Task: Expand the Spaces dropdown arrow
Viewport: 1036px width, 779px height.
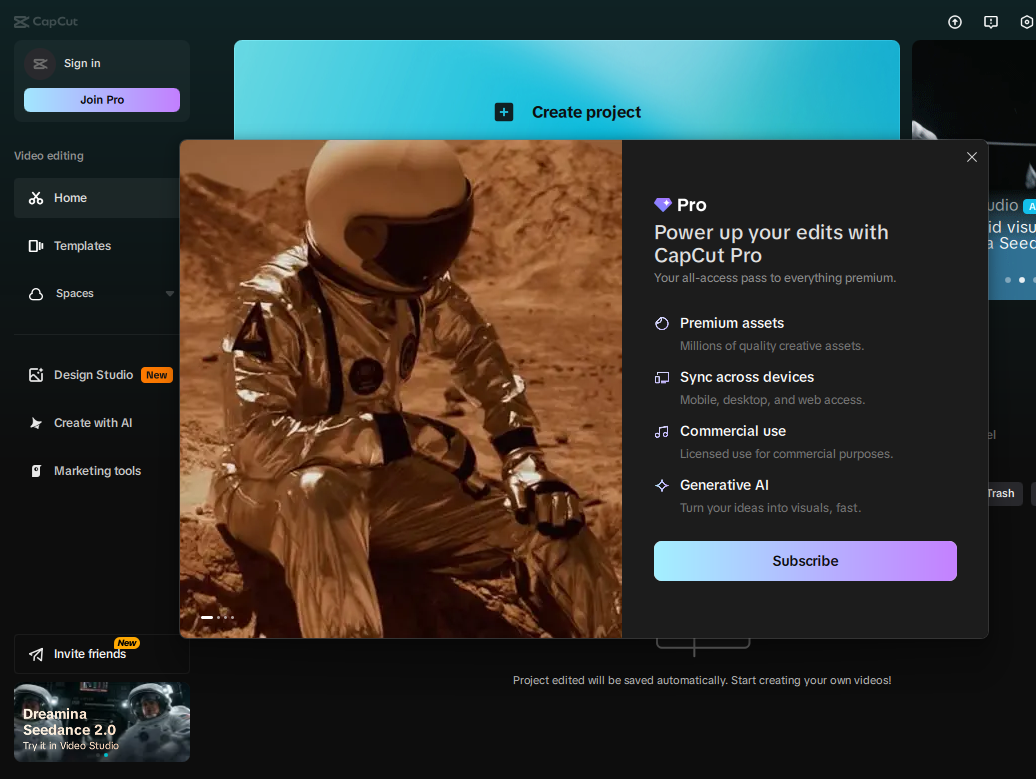Action: 170,294
